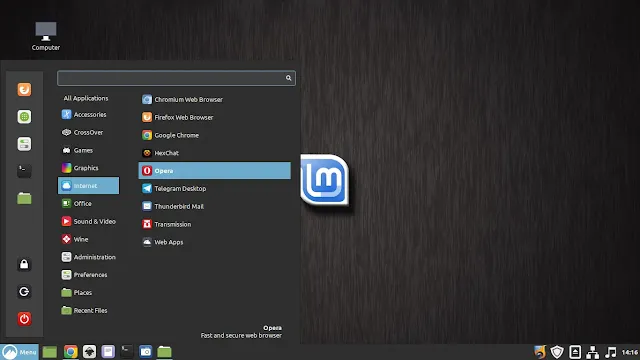Launch Software Manager from the favorites sidebar

24,117
